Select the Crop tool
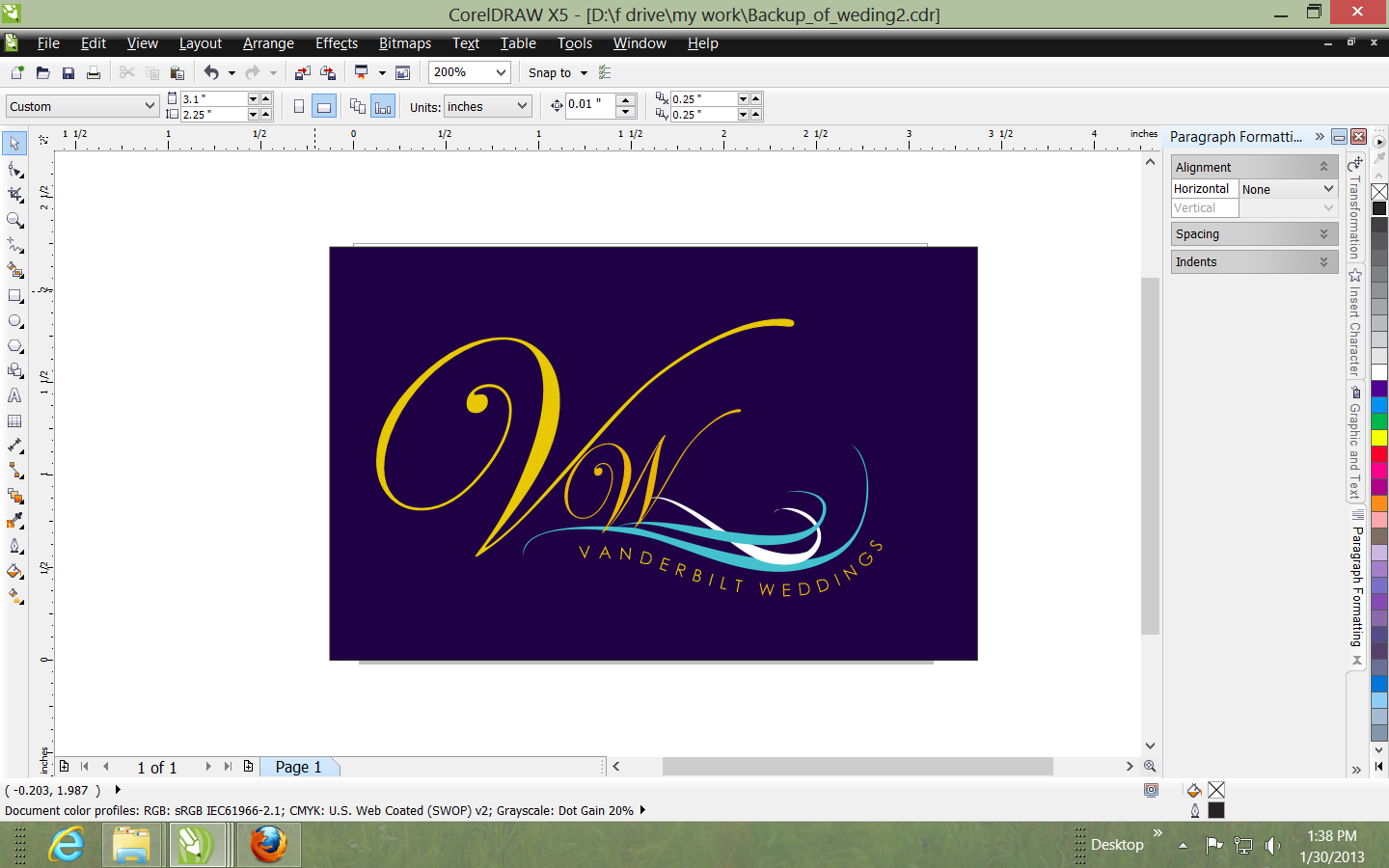Image resolution: width=1389 pixels, height=868 pixels. point(14,195)
